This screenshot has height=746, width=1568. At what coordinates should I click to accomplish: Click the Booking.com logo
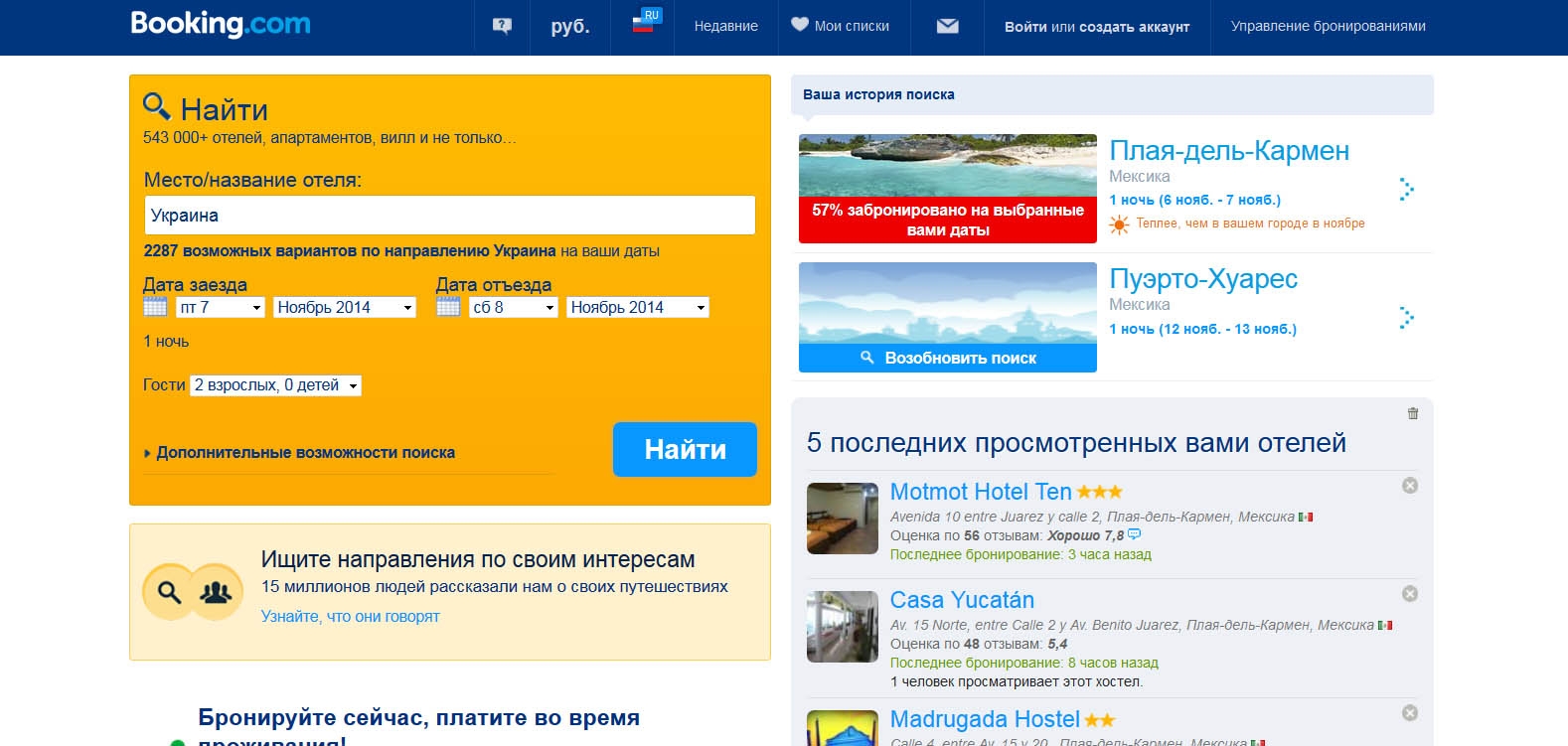[x=220, y=24]
